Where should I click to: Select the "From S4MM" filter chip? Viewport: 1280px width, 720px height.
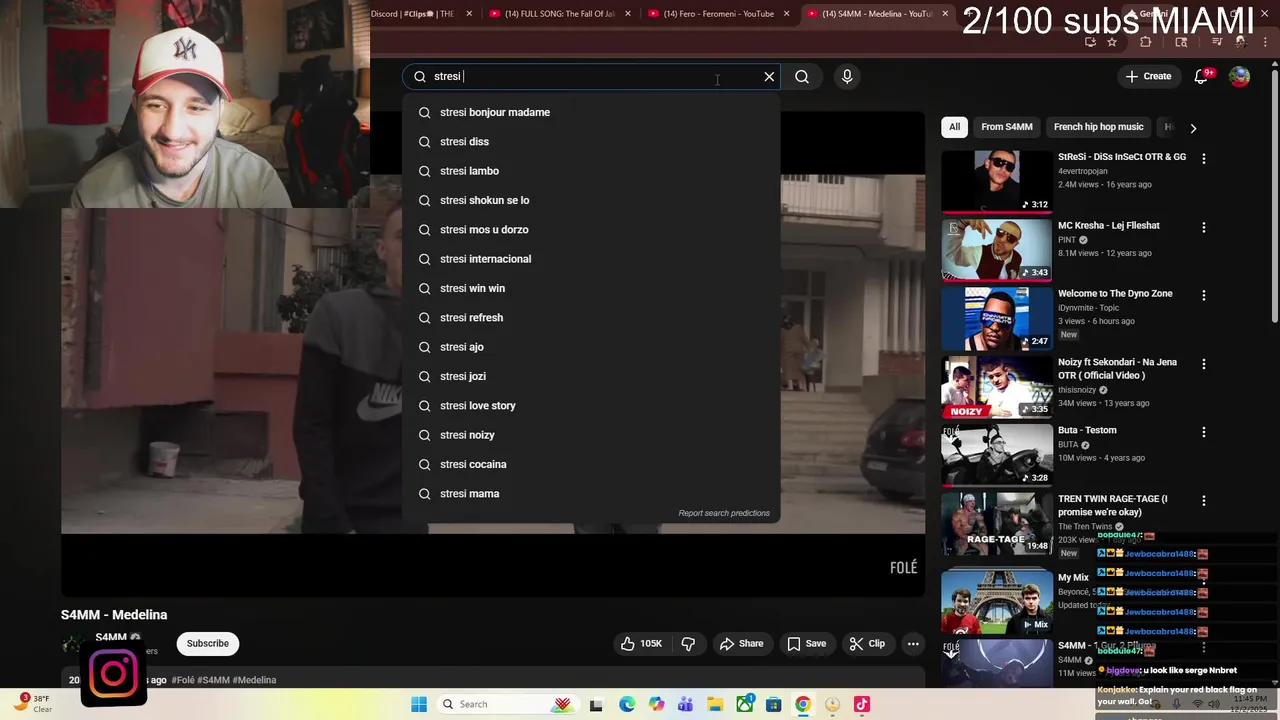pos(1006,127)
